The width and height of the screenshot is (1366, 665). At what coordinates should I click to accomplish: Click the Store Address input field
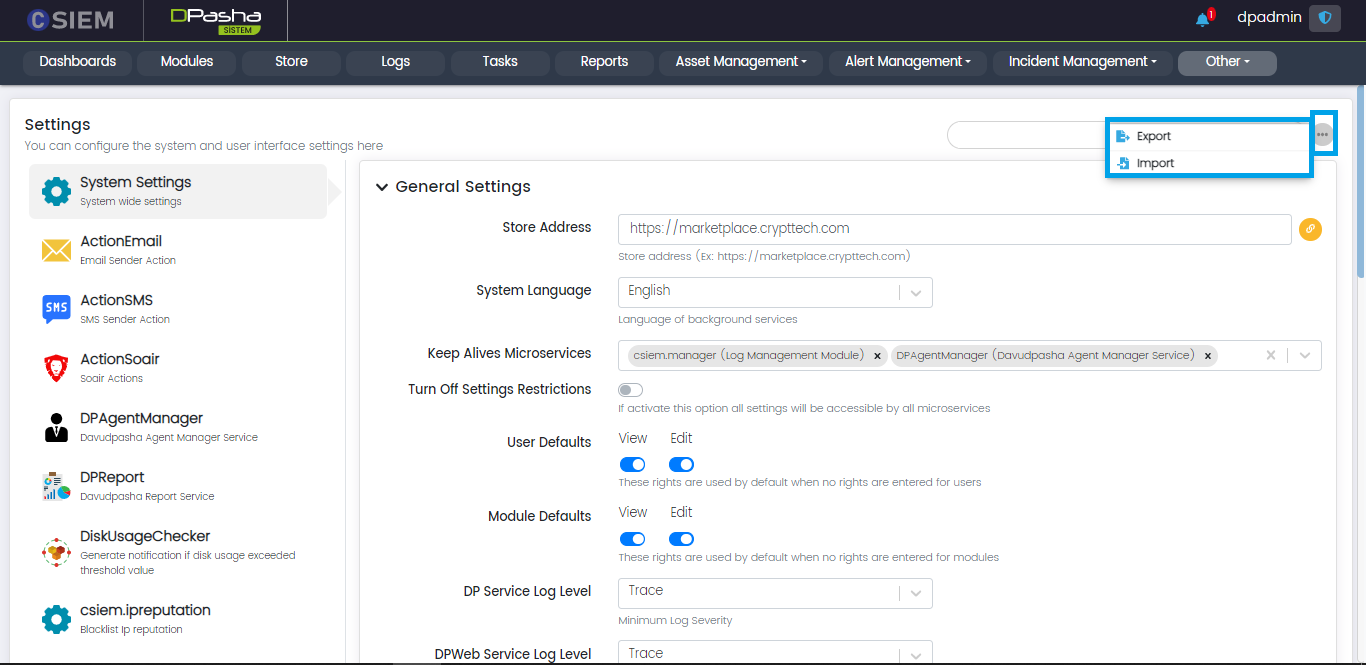coord(954,229)
